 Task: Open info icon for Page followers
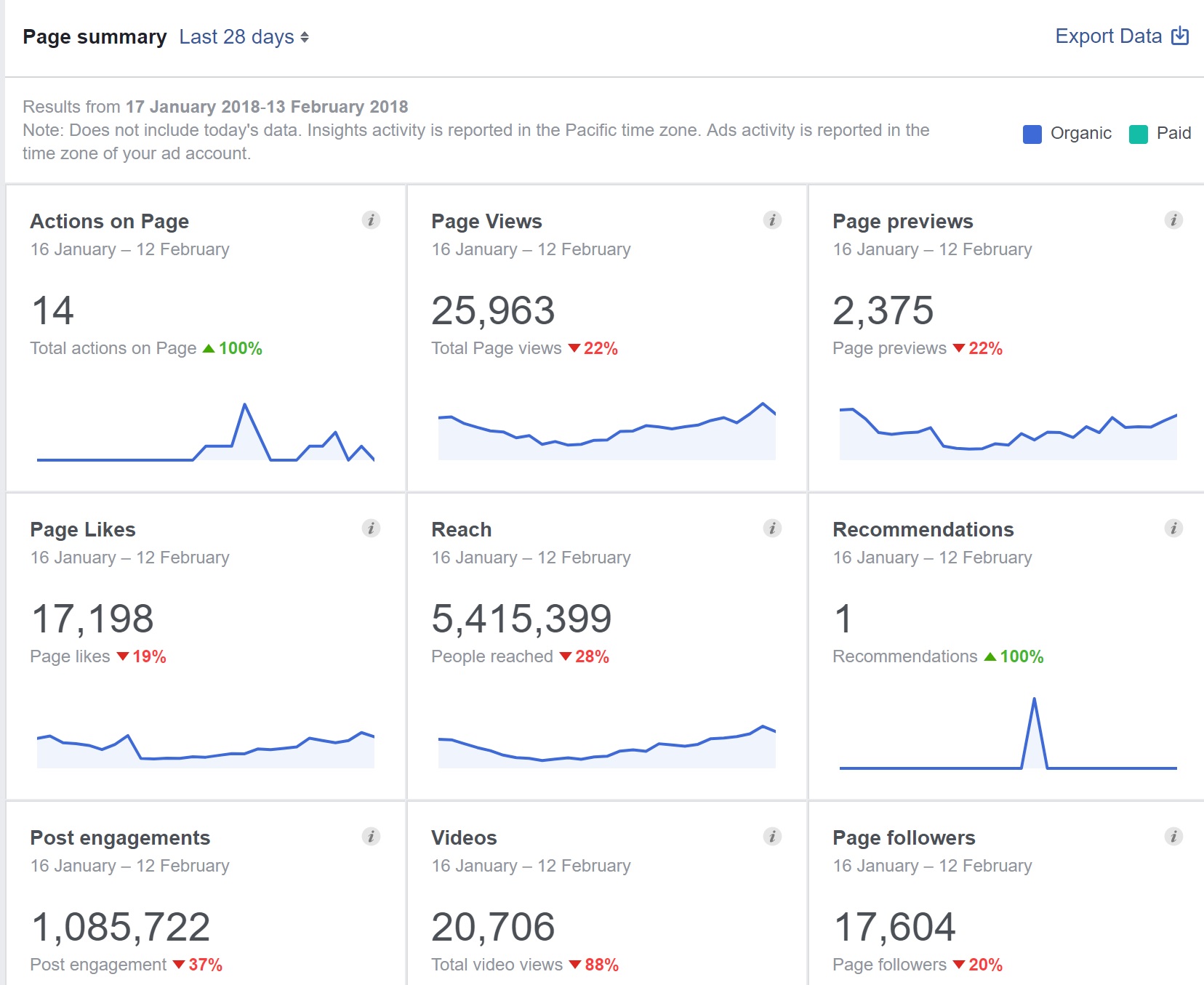click(x=1173, y=837)
